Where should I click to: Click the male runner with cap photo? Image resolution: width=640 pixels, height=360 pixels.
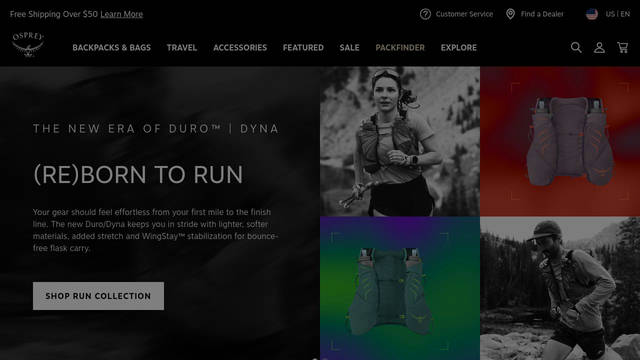pos(560,288)
